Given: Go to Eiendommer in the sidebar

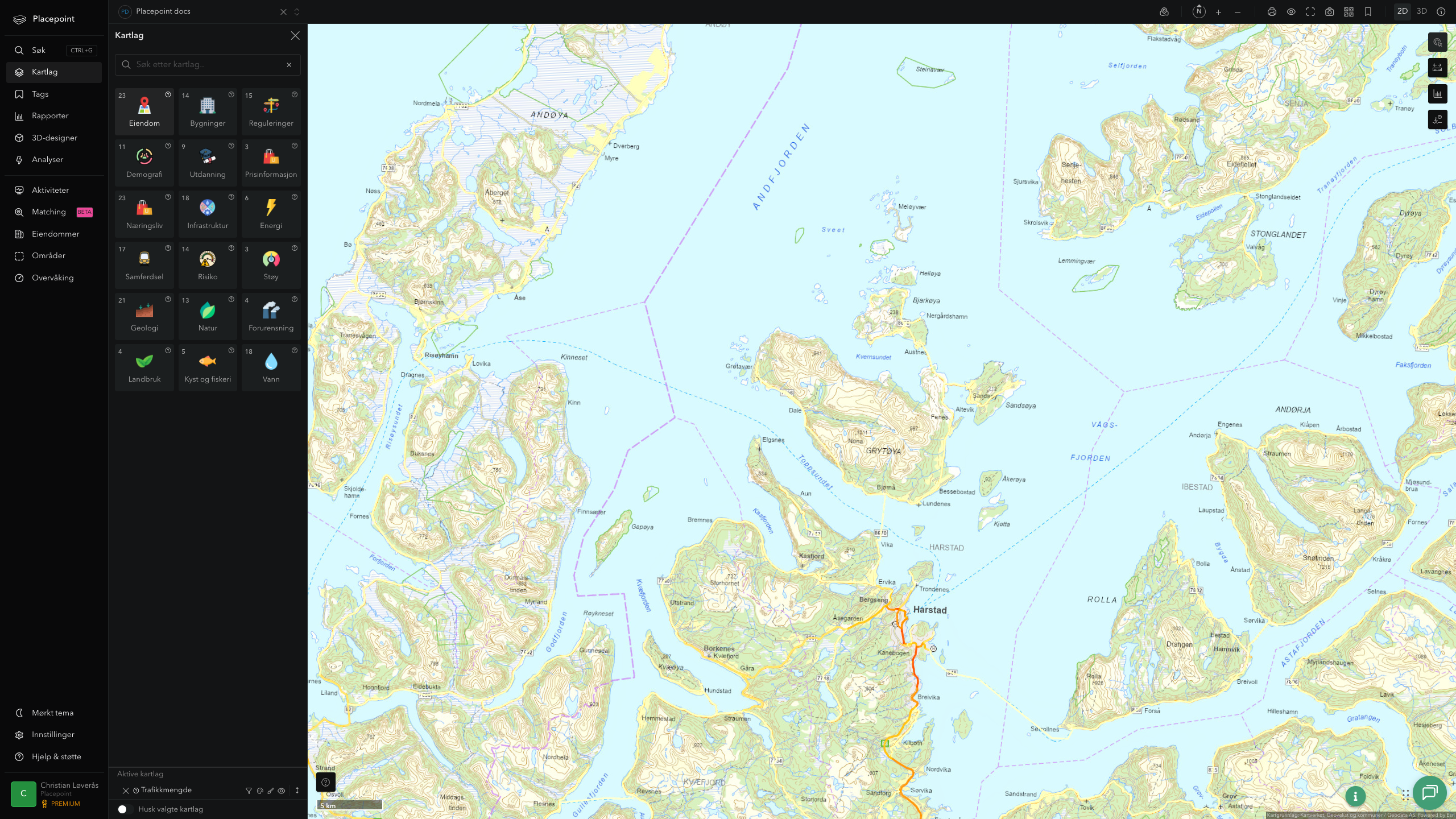Looking at the screenshot, I should (x=53, y=234).
